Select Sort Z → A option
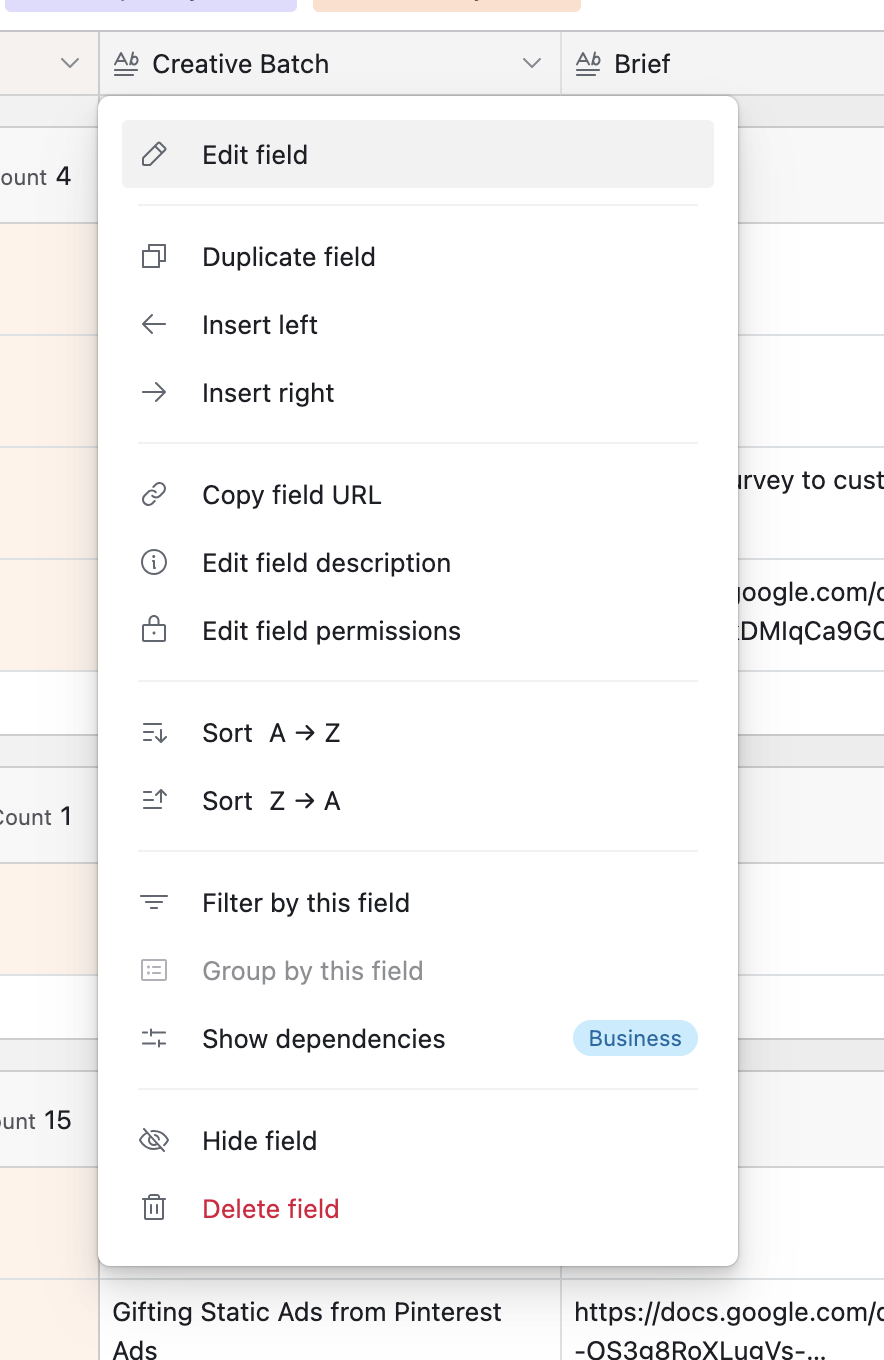 click(271, 801)
